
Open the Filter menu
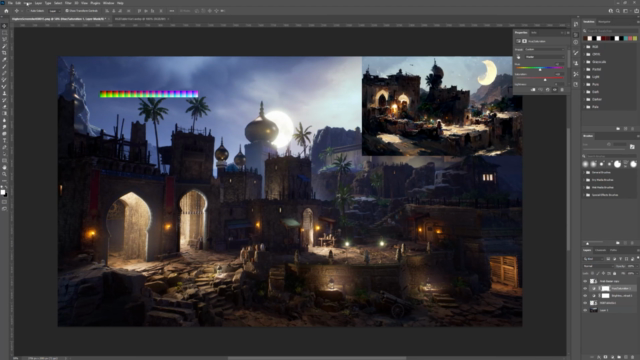tap(68, 3)
